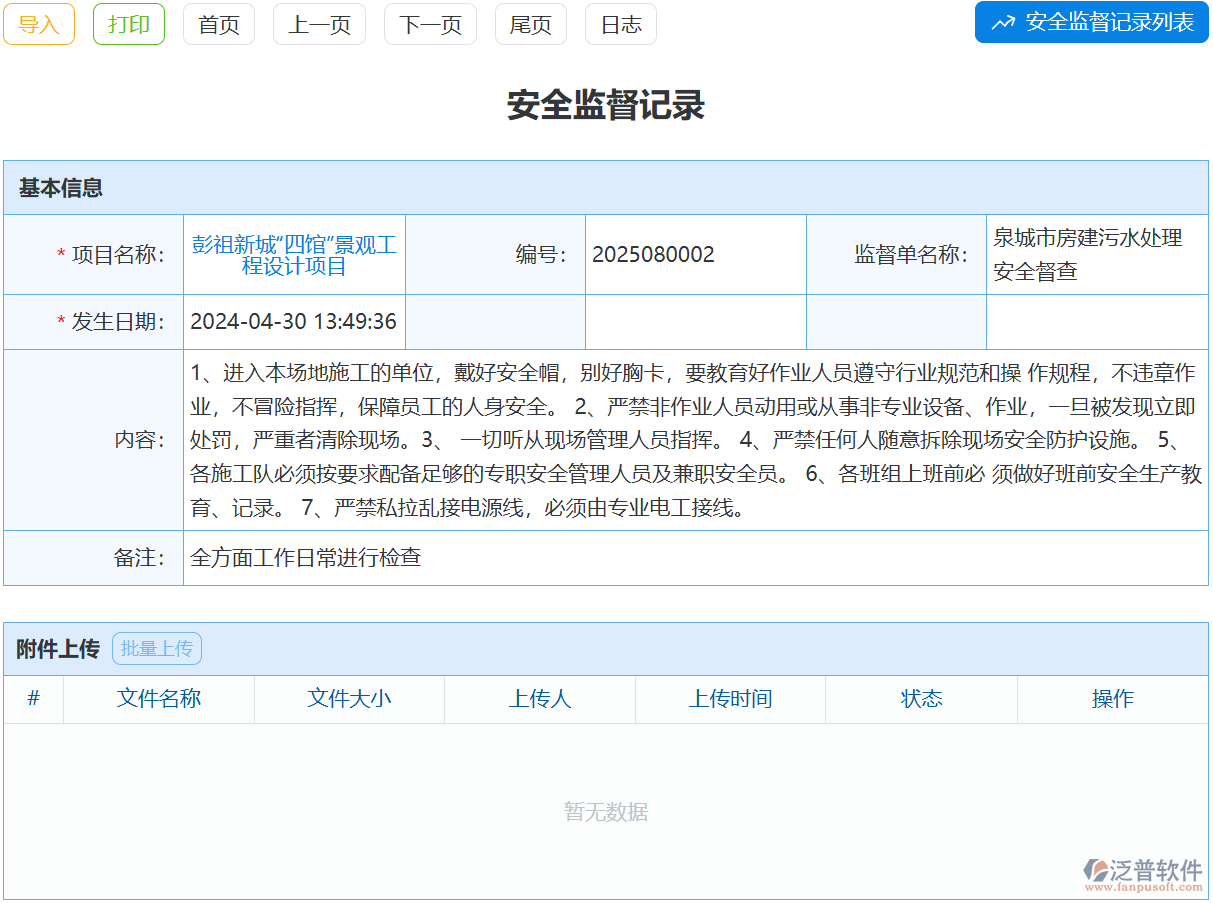Image resolution: width=1213 pixels, height=903 pixels.
Task: 点击"附件上传"区块标题
Action: [55, 647]
